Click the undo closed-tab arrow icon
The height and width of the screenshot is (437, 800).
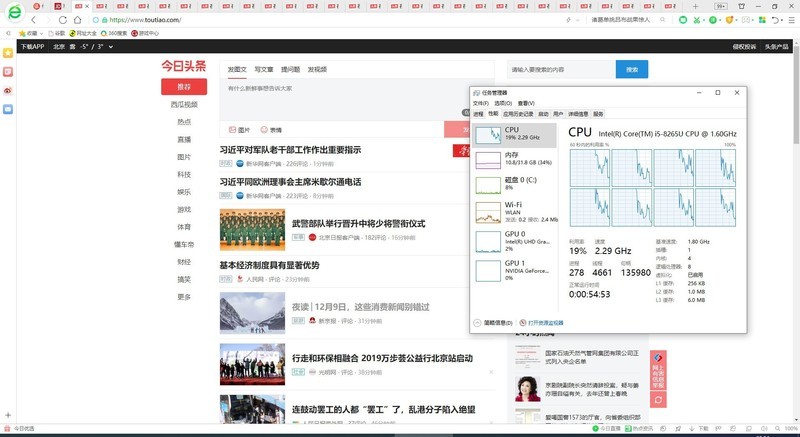775,20
